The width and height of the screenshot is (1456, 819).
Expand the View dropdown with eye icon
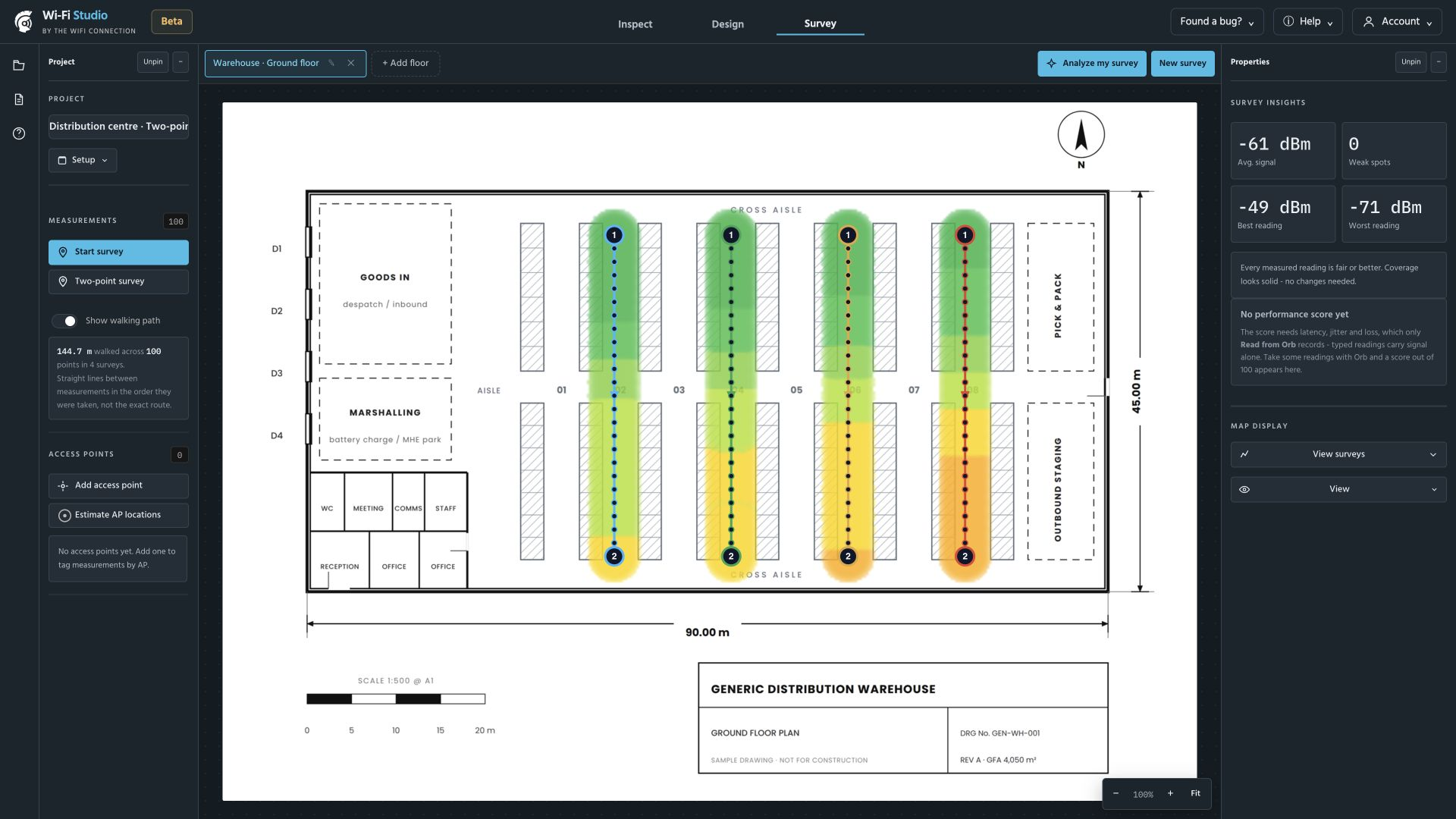tap(1338, 489)
